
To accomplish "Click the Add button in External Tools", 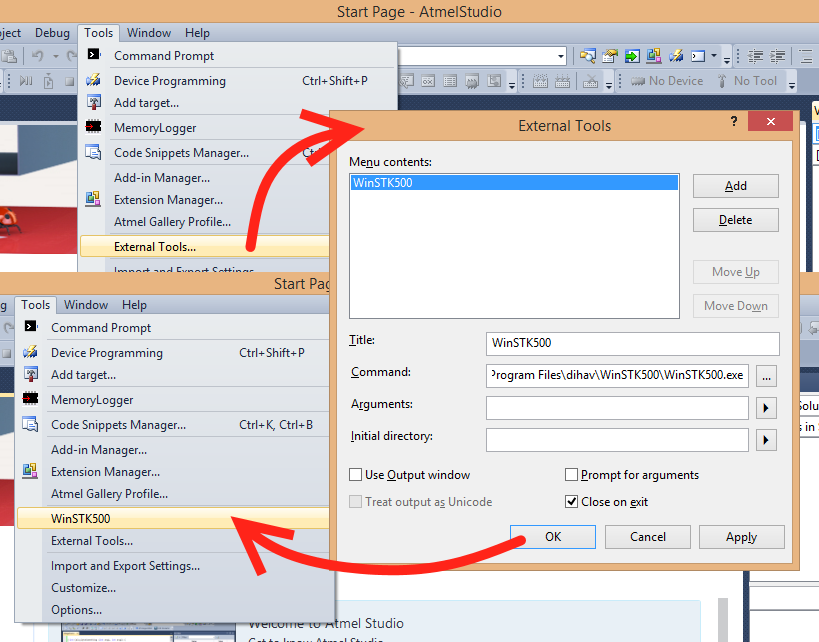I will [735, 186].
